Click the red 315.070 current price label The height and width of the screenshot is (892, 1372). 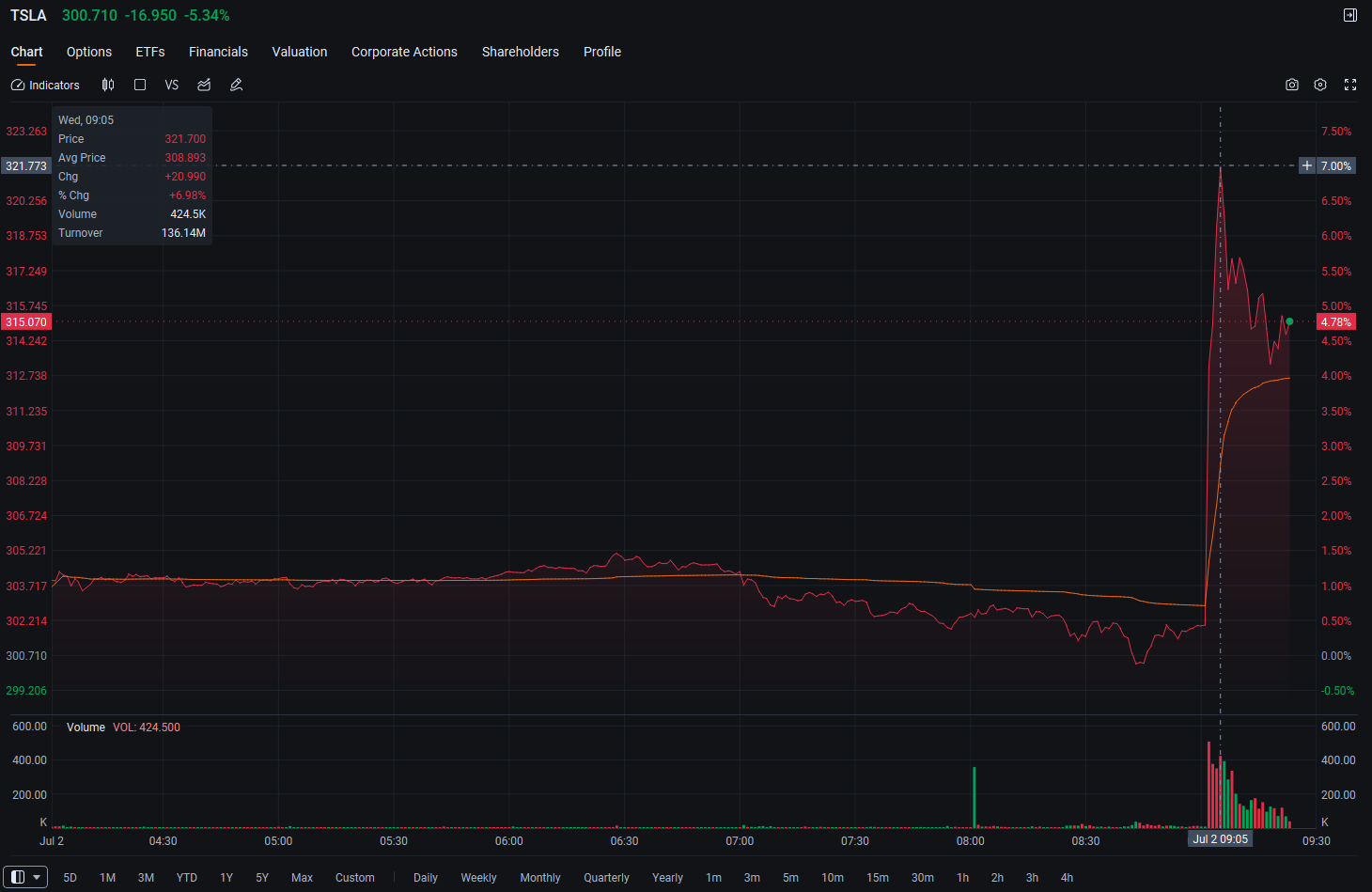click(x=25, y=321)
